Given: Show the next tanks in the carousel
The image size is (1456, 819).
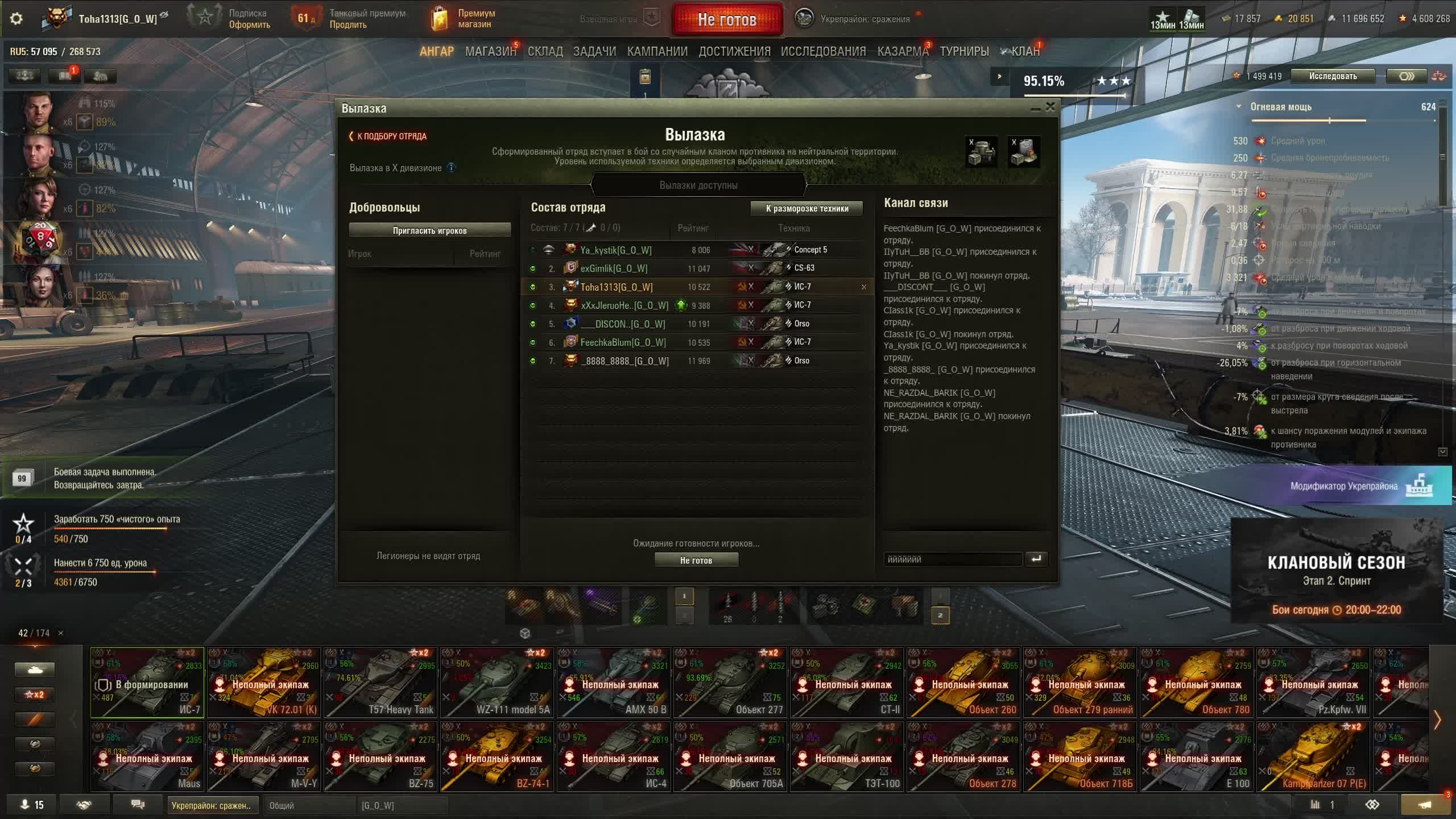Looking at the screenshot, I should click(1438, 719).
